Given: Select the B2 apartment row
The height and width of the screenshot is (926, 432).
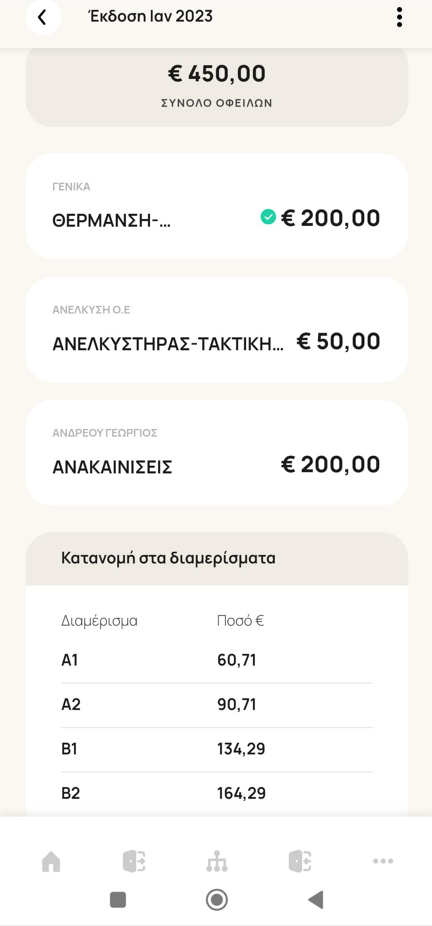Looking at the screenshot, I should pos(217,793).
